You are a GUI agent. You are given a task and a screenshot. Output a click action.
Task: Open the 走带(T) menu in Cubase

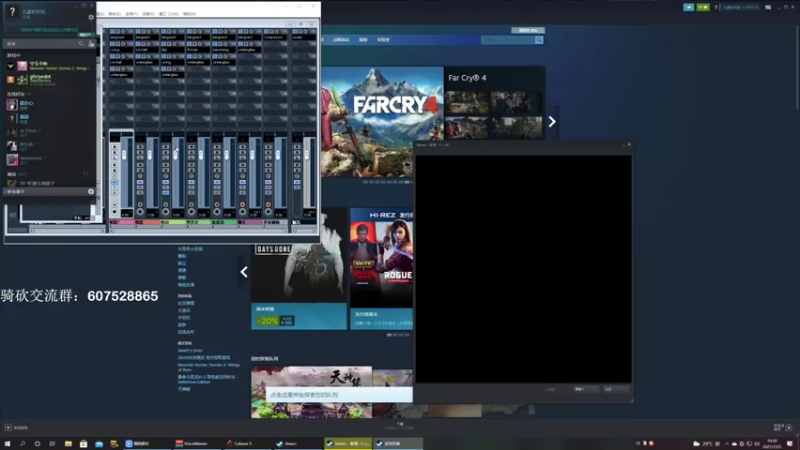click(x=131, y=14)
